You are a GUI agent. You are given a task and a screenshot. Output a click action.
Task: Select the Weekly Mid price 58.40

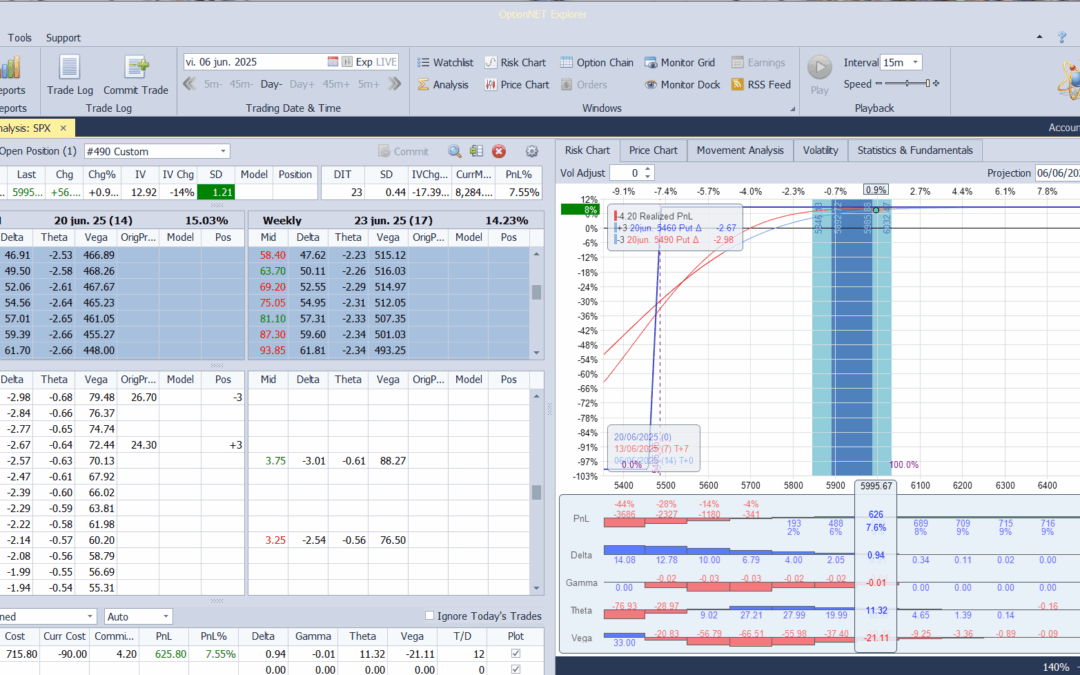tap(273, 255)
